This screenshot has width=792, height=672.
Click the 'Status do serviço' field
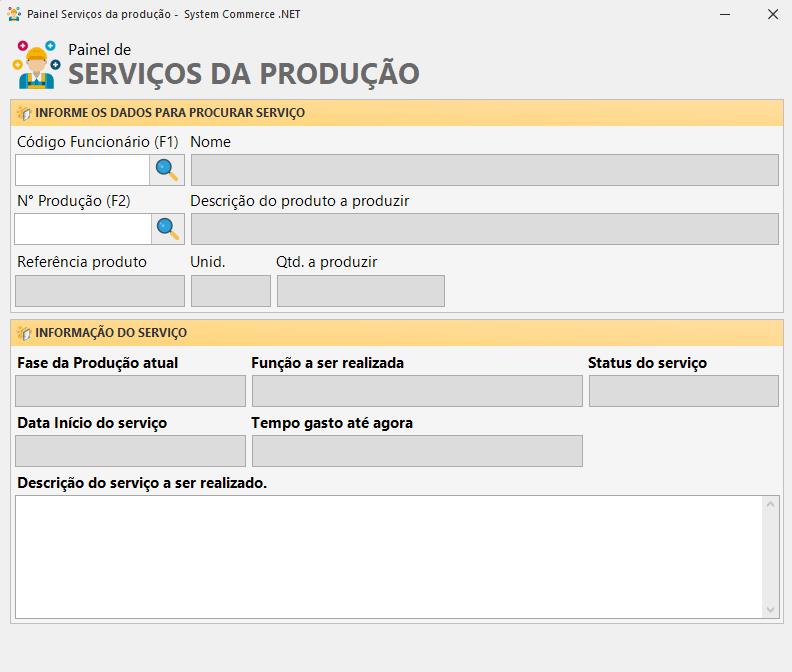[x=683, y=391]
